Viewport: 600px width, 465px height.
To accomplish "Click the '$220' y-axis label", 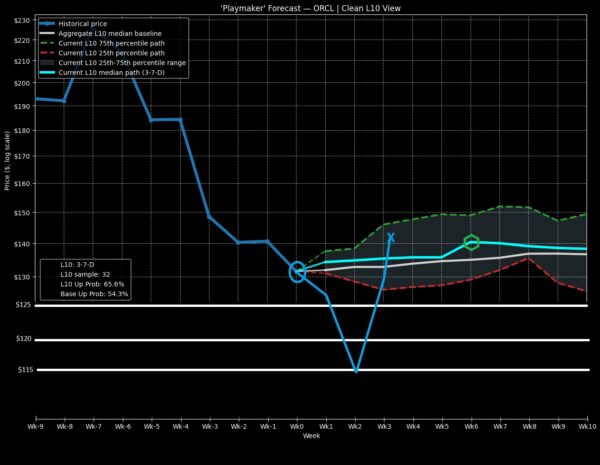I will click(22, 40).
